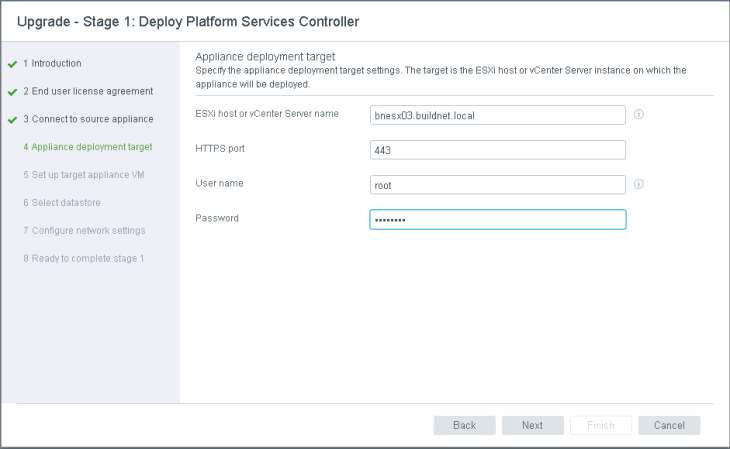The width and height of the screenshot is (730, 449).
Task: Click the info icon beside the User name field
Action: coord(639,184)
